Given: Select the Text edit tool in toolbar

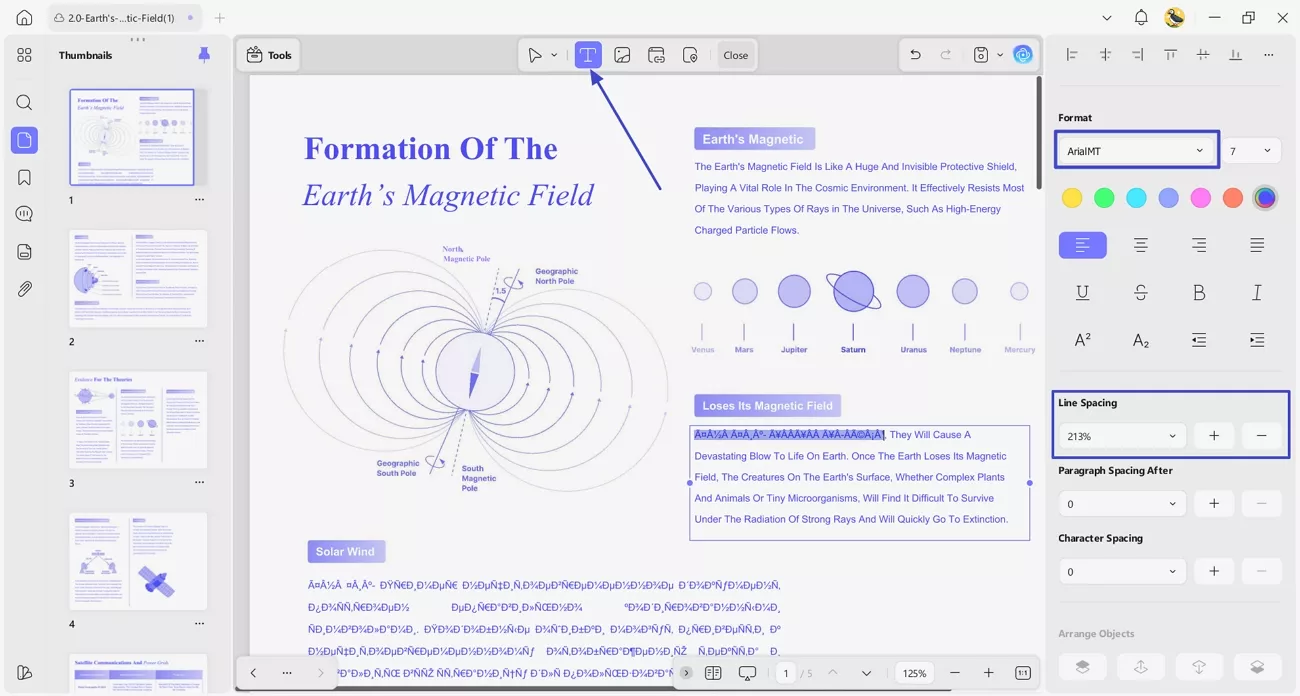Looking at the screenshot, I should click(x=588, y=55).
